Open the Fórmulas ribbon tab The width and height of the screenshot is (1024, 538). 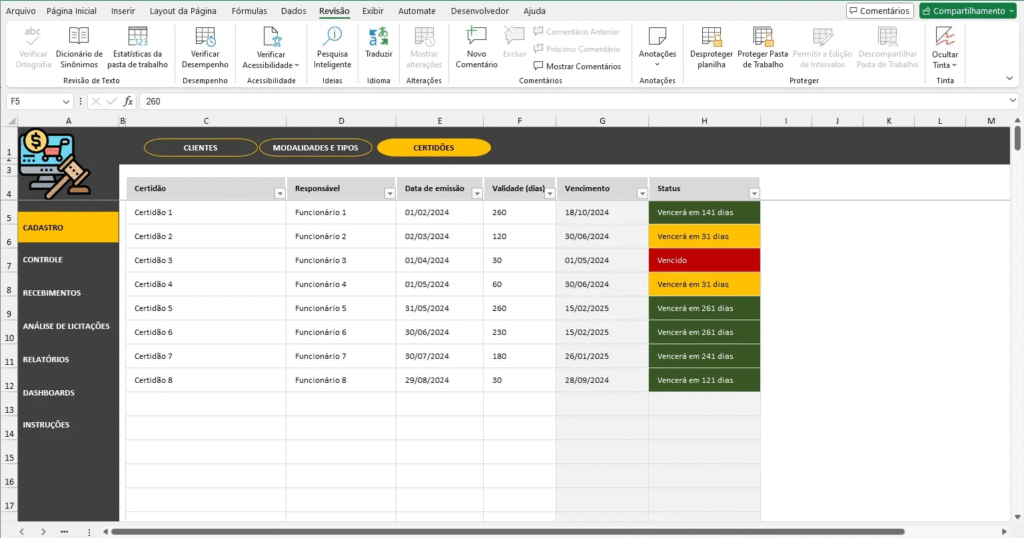(x=249, y=10)
